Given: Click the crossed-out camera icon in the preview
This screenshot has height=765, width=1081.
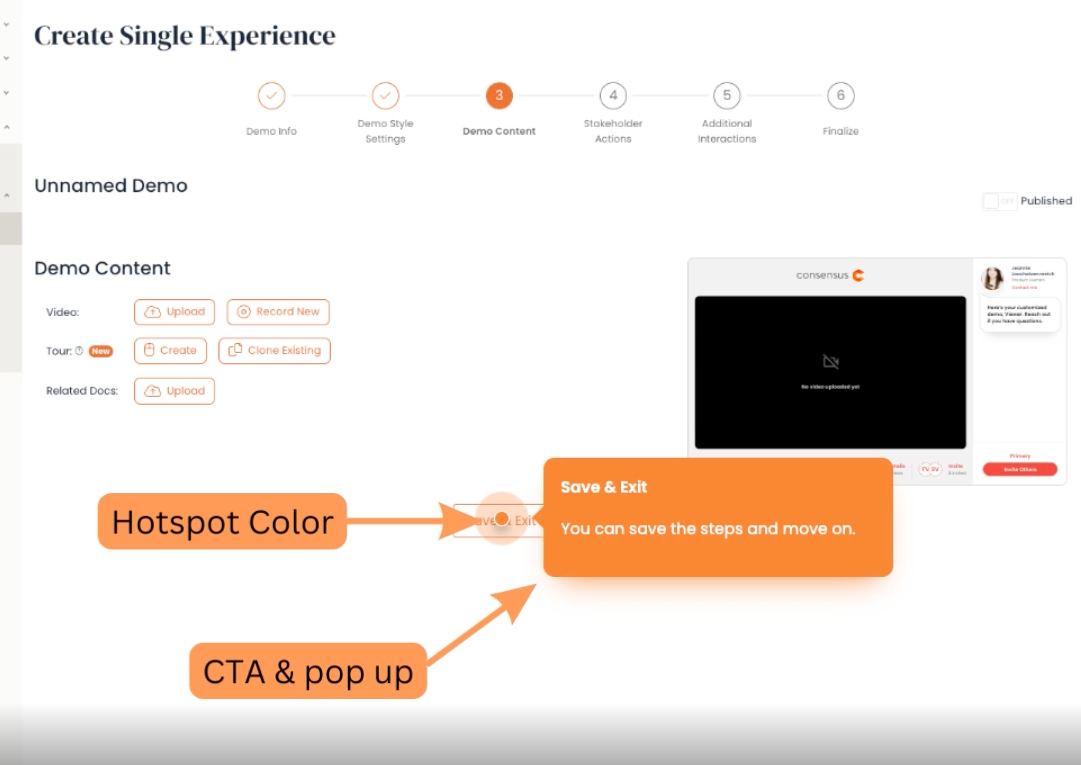Looking at the screenshot, I should tap(831, 362).
